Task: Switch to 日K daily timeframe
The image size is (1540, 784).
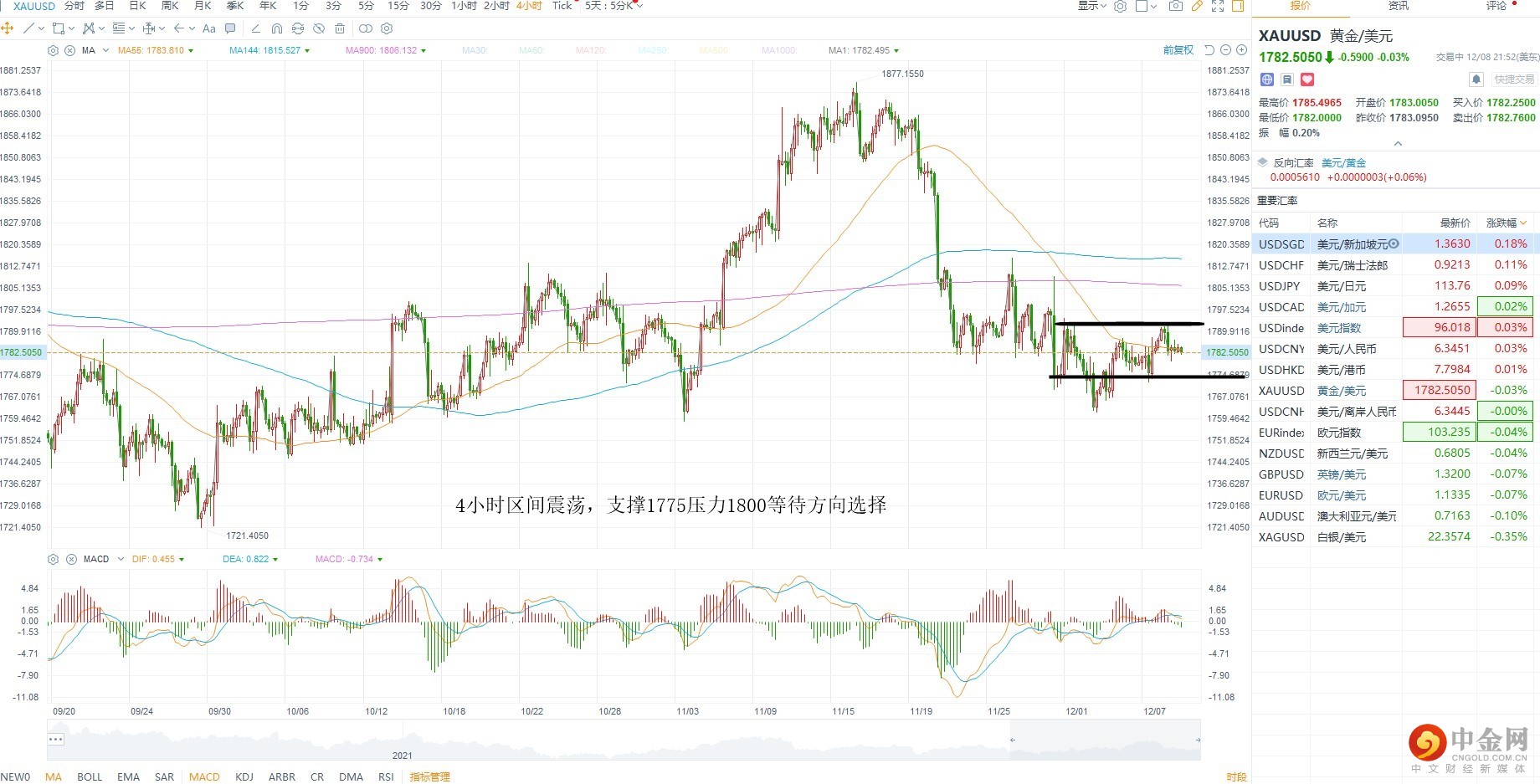Action: click(x=138, y=6)
